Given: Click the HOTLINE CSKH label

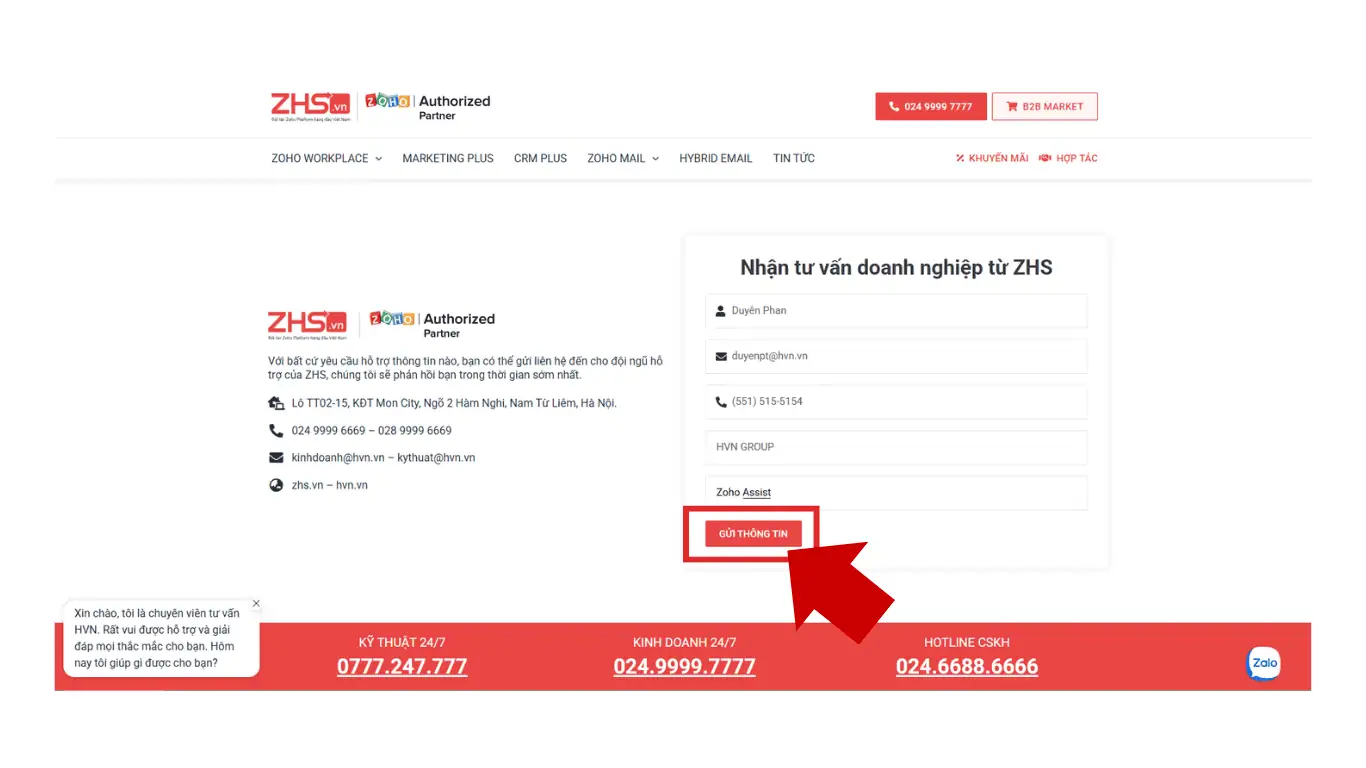Looking at the screenshot, I should (x=967, y=642).
